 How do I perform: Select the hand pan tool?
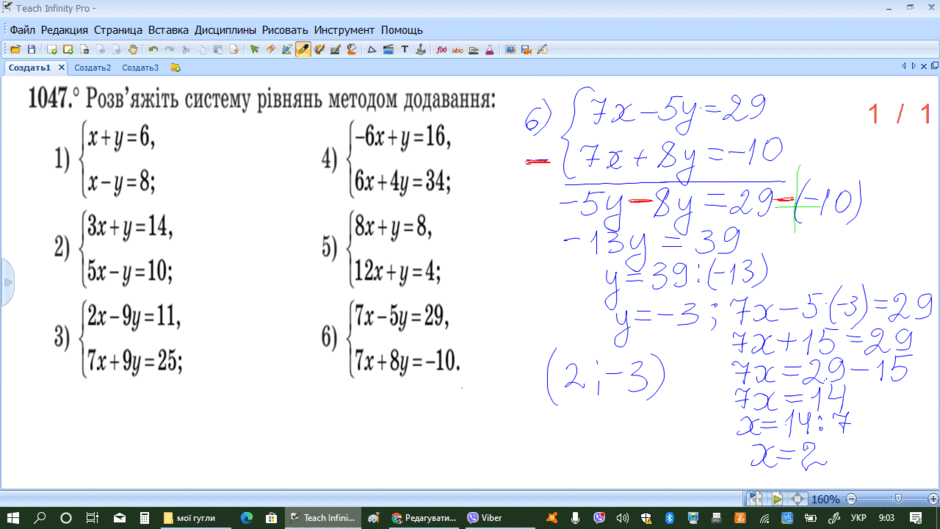(x=132, y=50)
